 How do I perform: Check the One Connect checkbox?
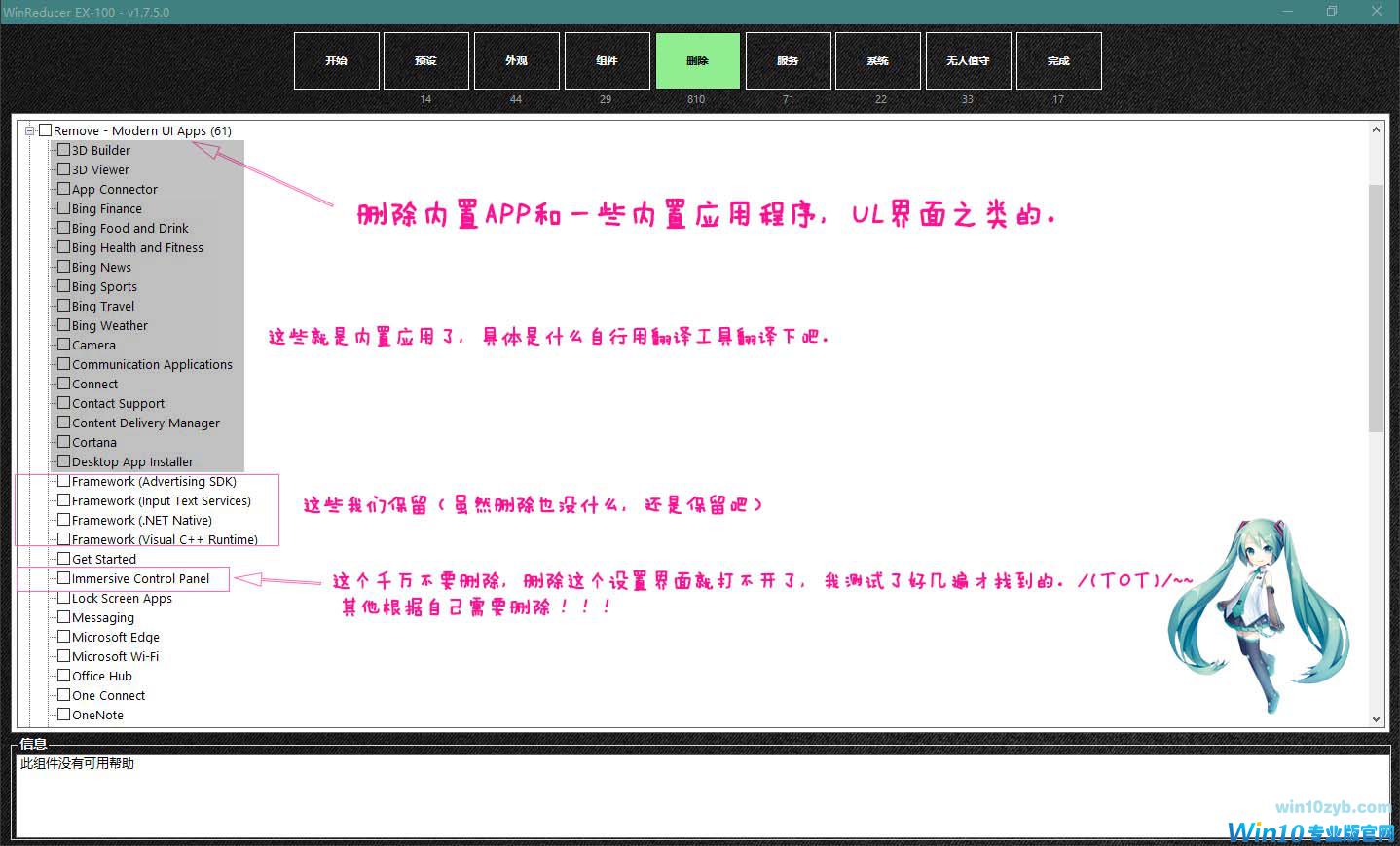tap(64, 695)
